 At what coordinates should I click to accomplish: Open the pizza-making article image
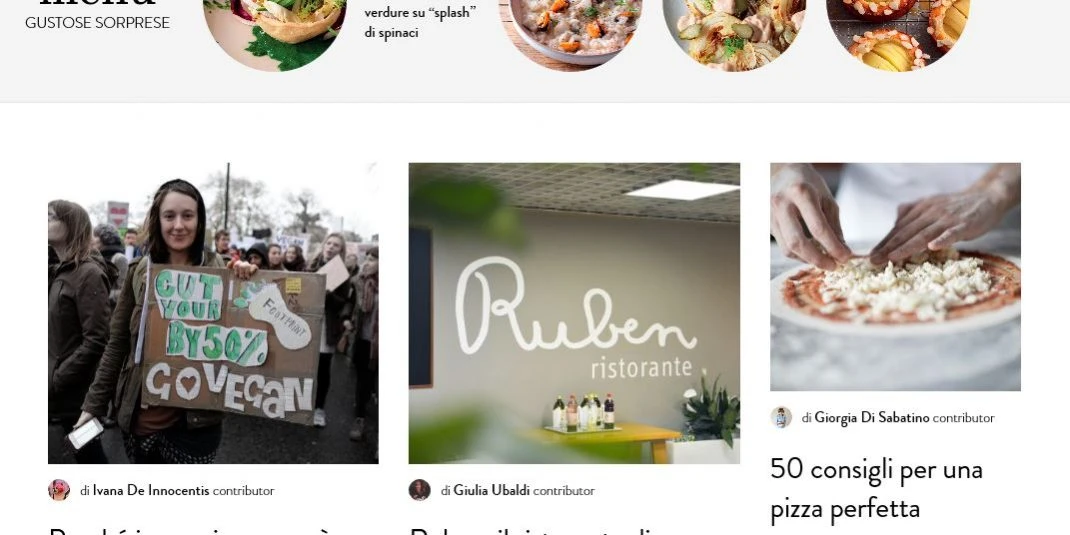click(895, 276)
